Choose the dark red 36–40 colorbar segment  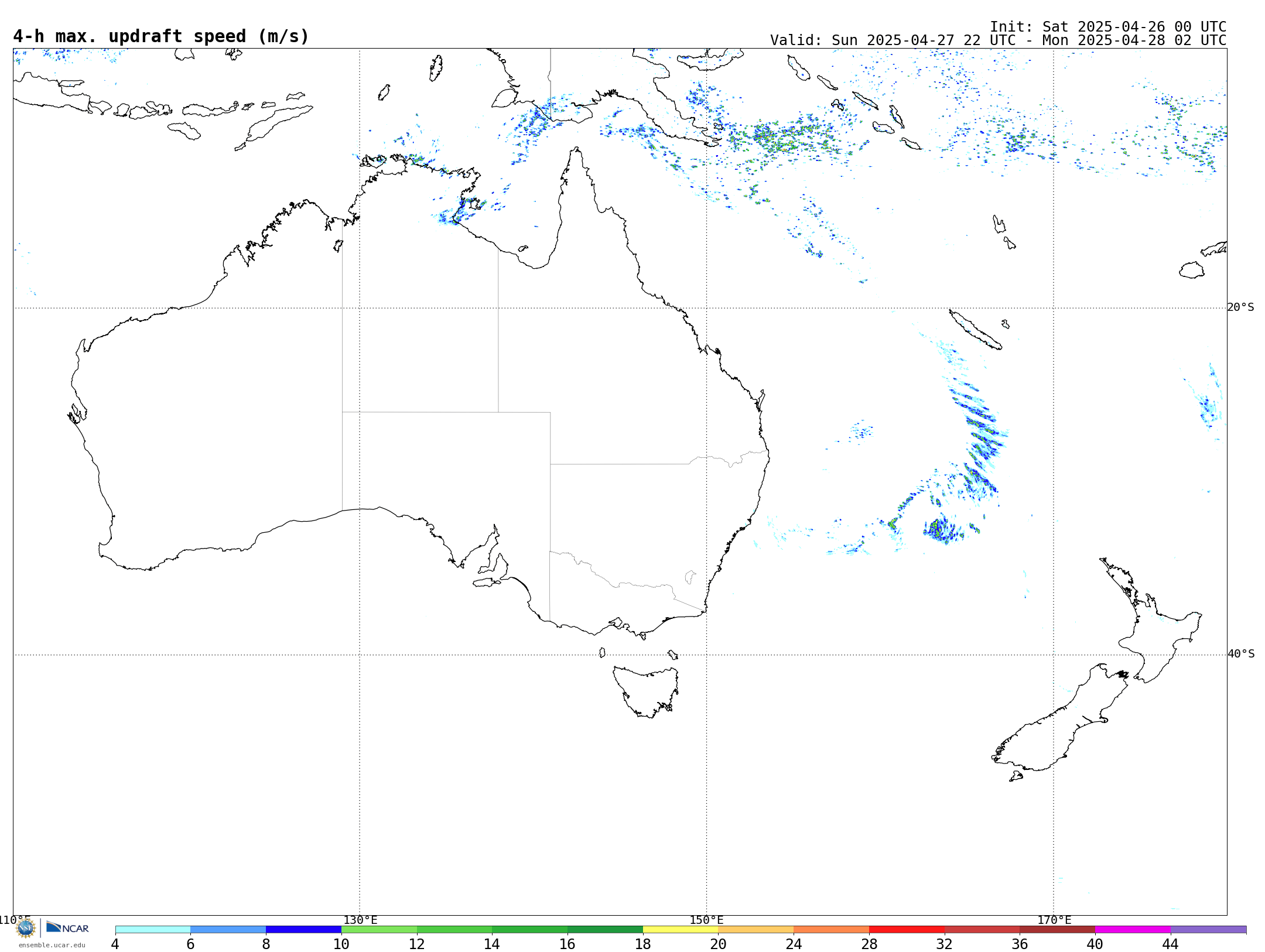pos(1058,930)
